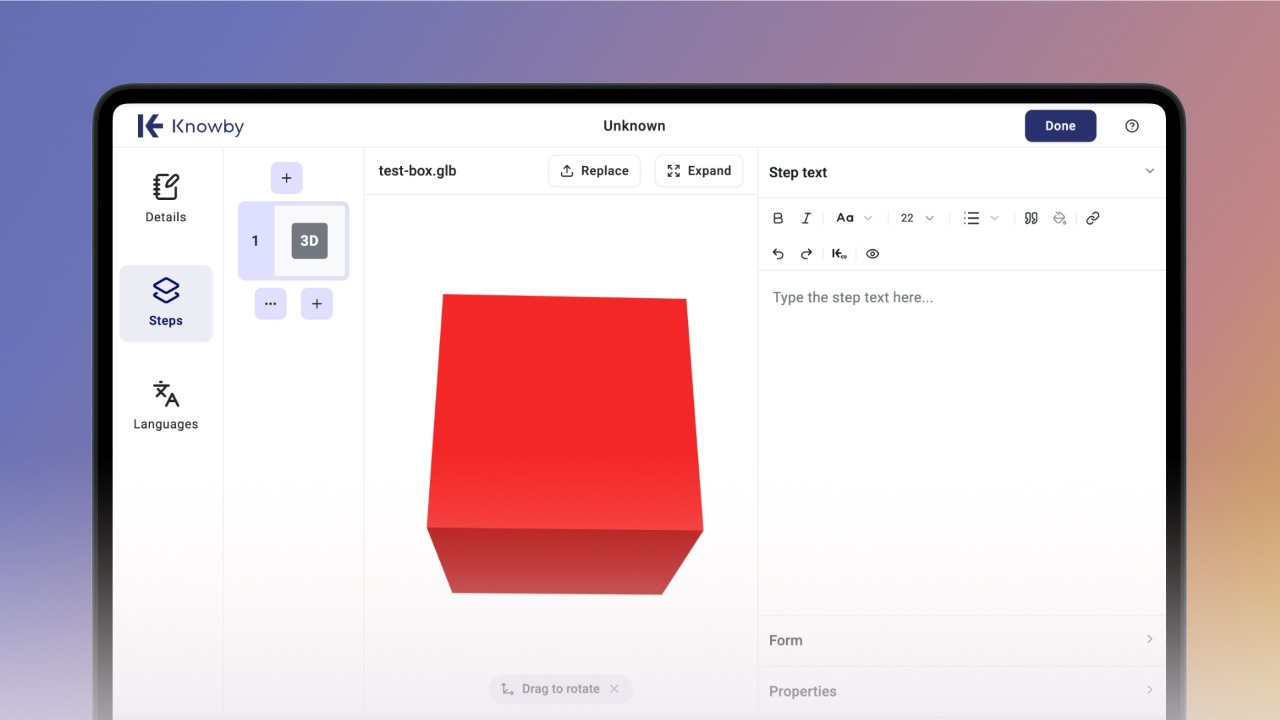This screenshot has height=720, width=1280.
Task: Open the Languages tab
Action: pyautogui.click(x=166, y=405)
